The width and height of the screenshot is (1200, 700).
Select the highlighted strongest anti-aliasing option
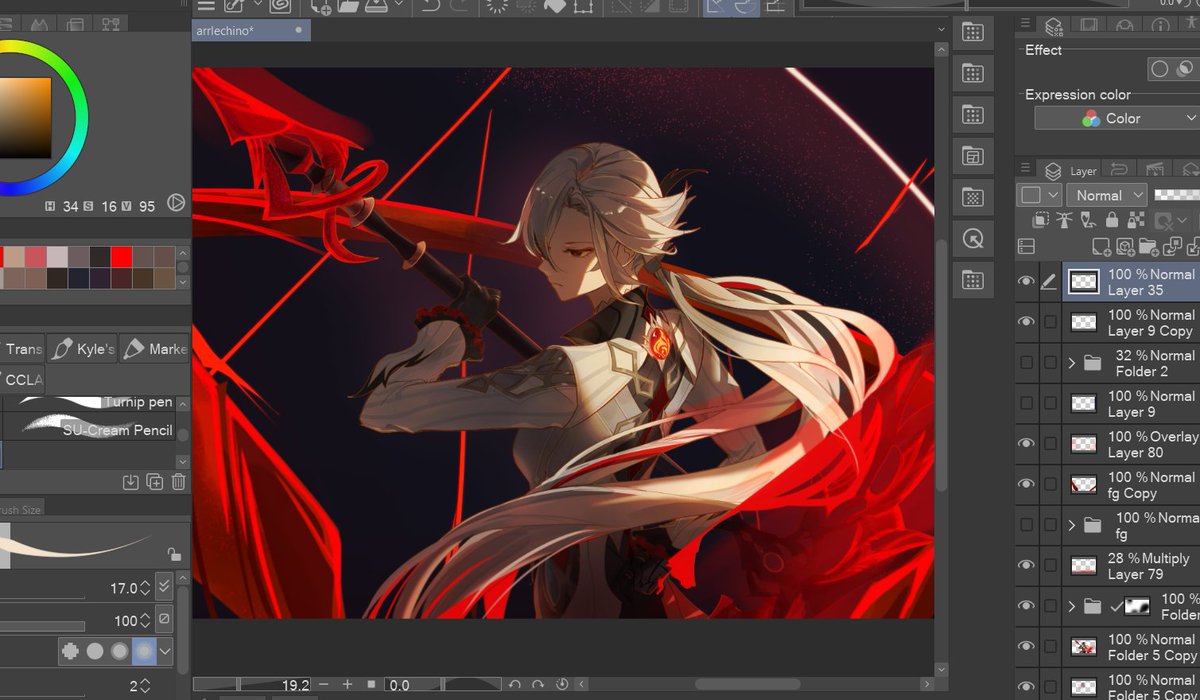click(x=144, y=651)
